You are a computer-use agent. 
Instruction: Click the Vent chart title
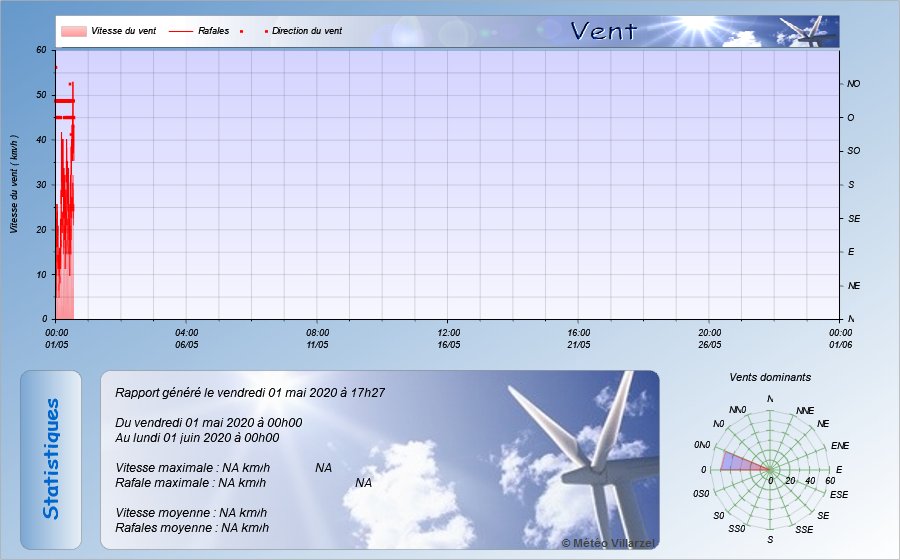[603, 31]
